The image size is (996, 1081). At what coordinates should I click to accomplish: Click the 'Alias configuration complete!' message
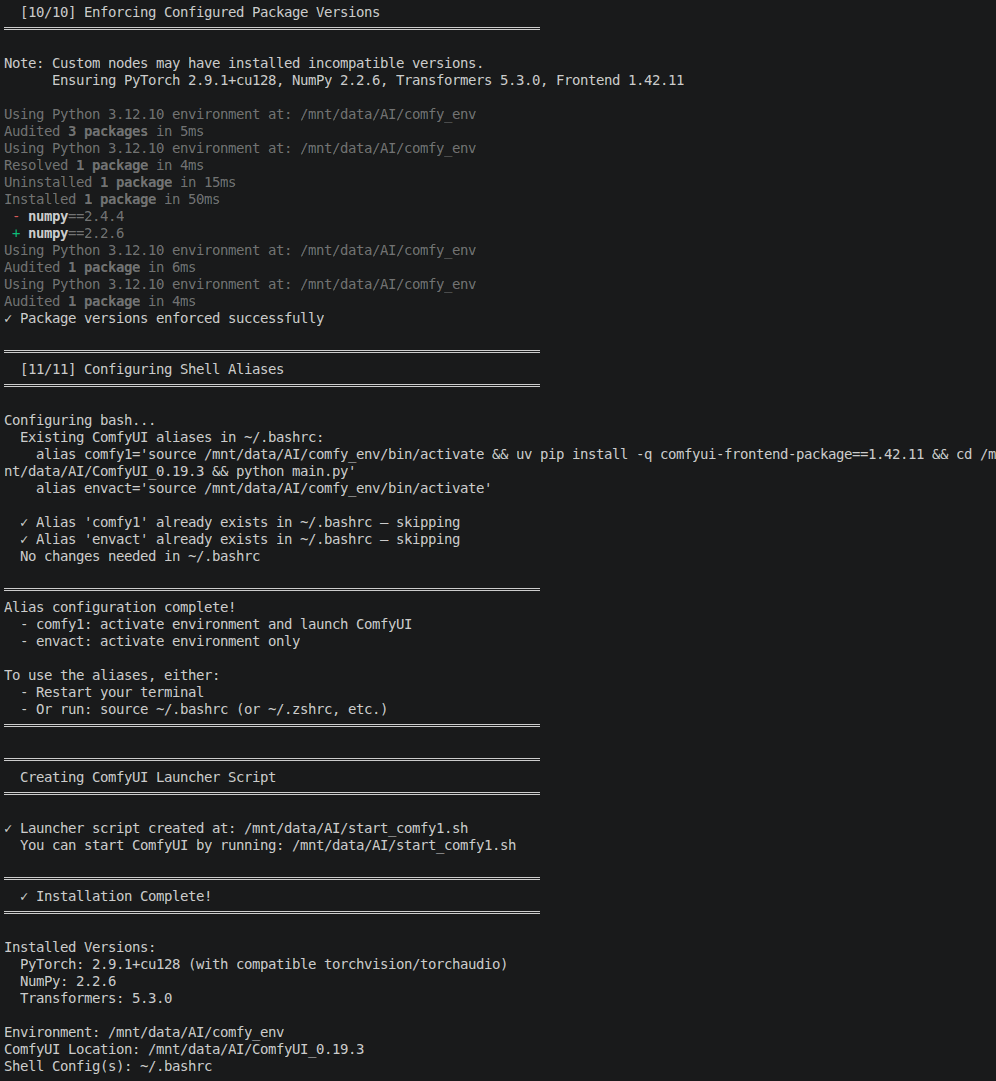click(x=120, y=607)
